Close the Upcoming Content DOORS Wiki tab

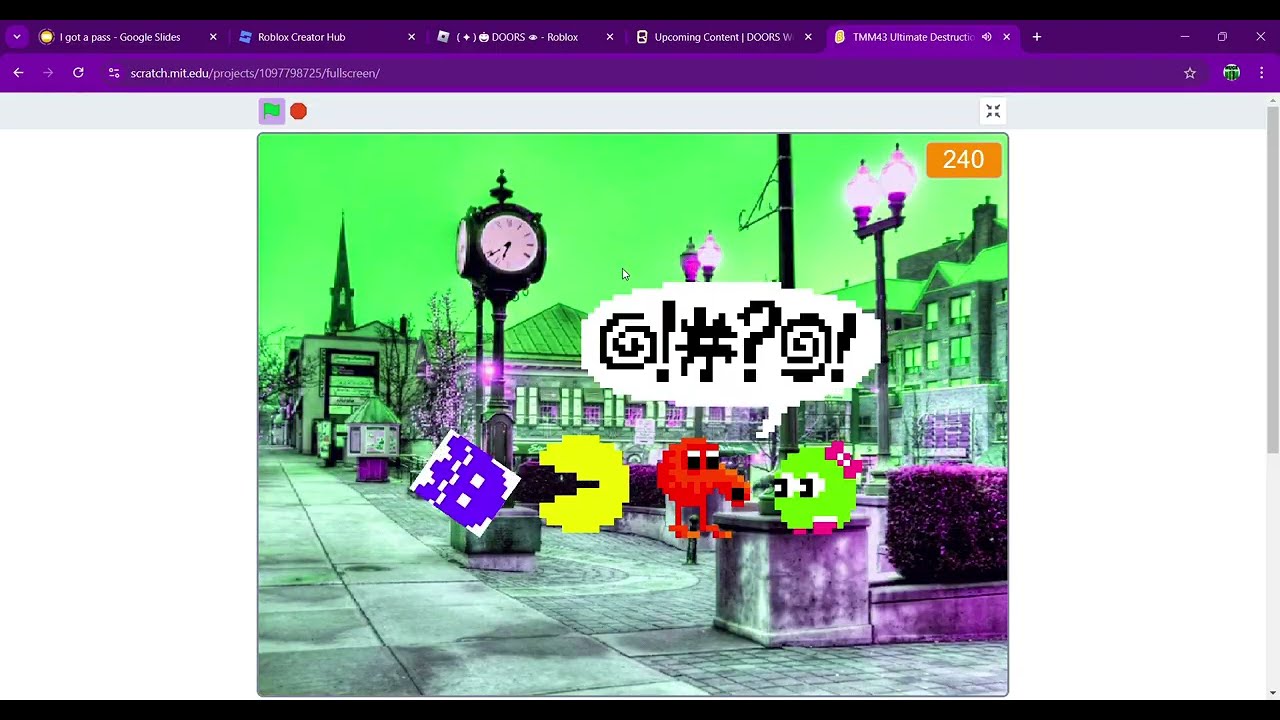(808, 37)
